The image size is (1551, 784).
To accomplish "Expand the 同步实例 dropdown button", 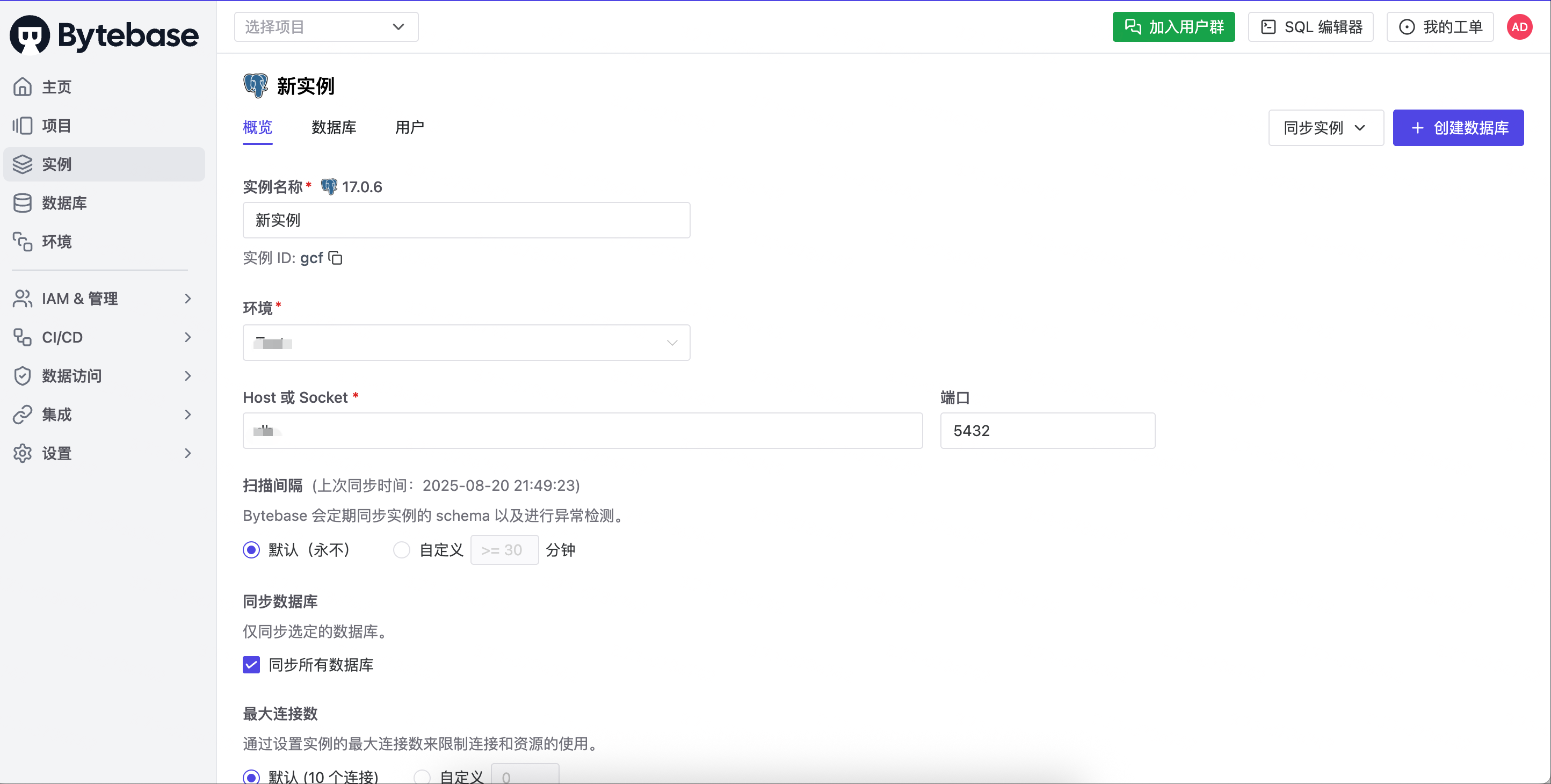I will (1326, 128).
